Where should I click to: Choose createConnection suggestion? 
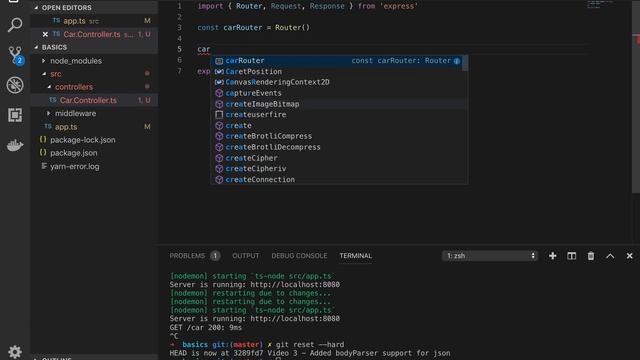336,180
